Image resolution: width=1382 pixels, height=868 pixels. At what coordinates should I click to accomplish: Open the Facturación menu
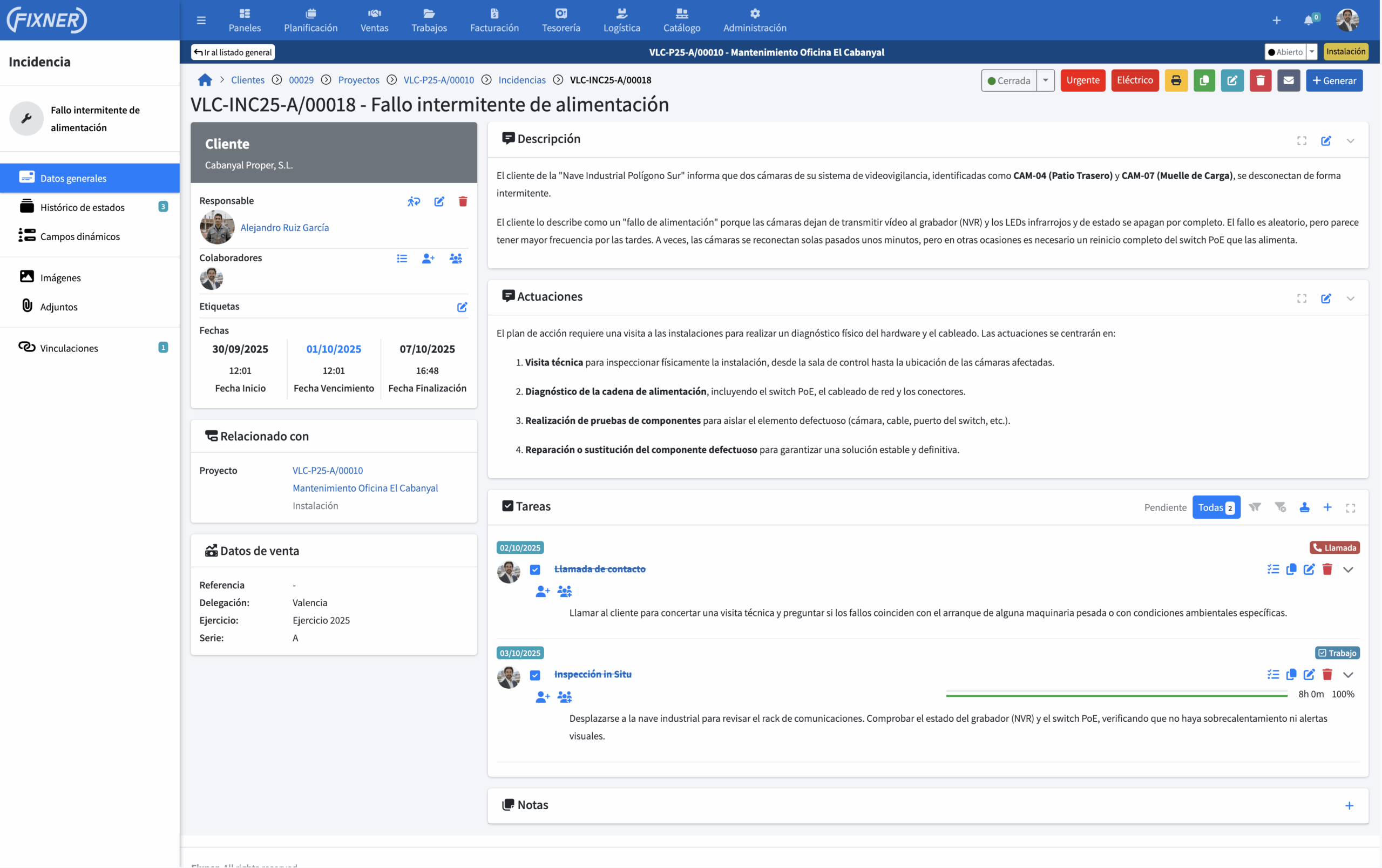[x=494, y=20]
